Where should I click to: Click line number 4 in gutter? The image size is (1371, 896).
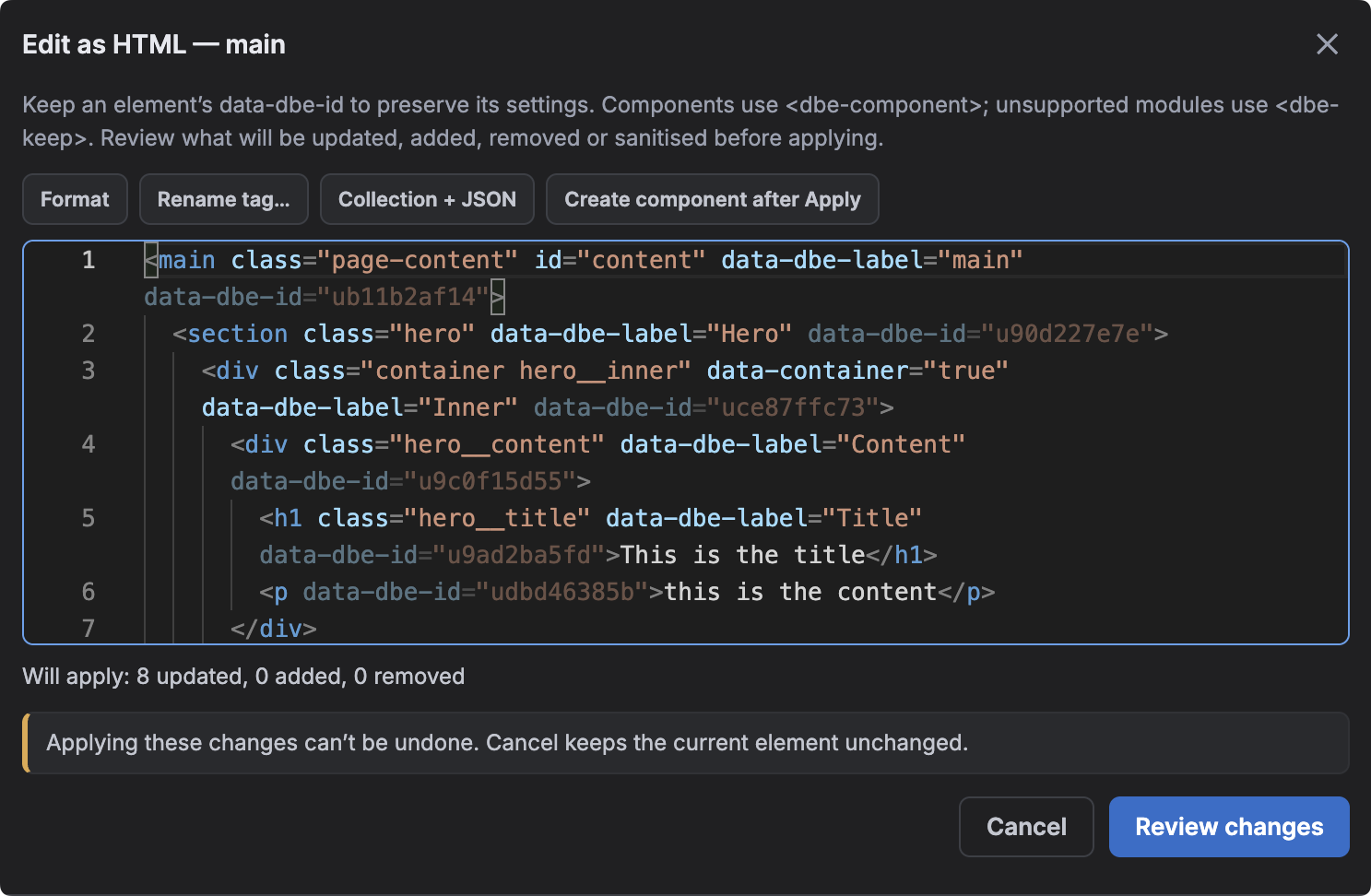pos(89,444)
